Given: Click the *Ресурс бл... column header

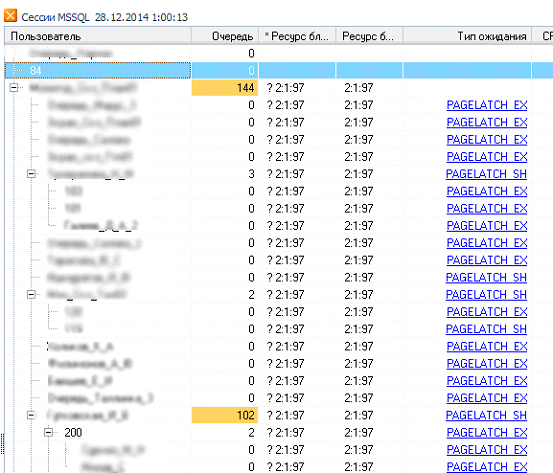Looking at the screenshot, I should 297,36.
